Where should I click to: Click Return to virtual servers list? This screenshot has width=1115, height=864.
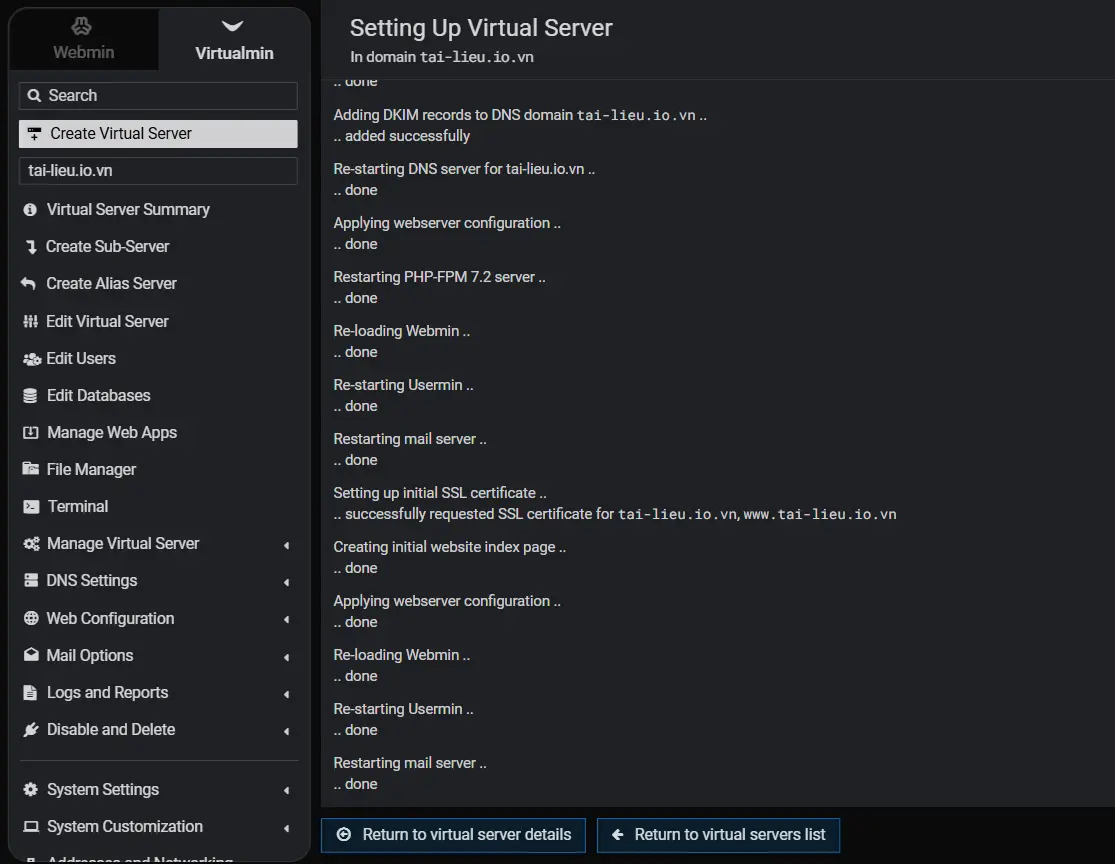click(x=718, y=834)
